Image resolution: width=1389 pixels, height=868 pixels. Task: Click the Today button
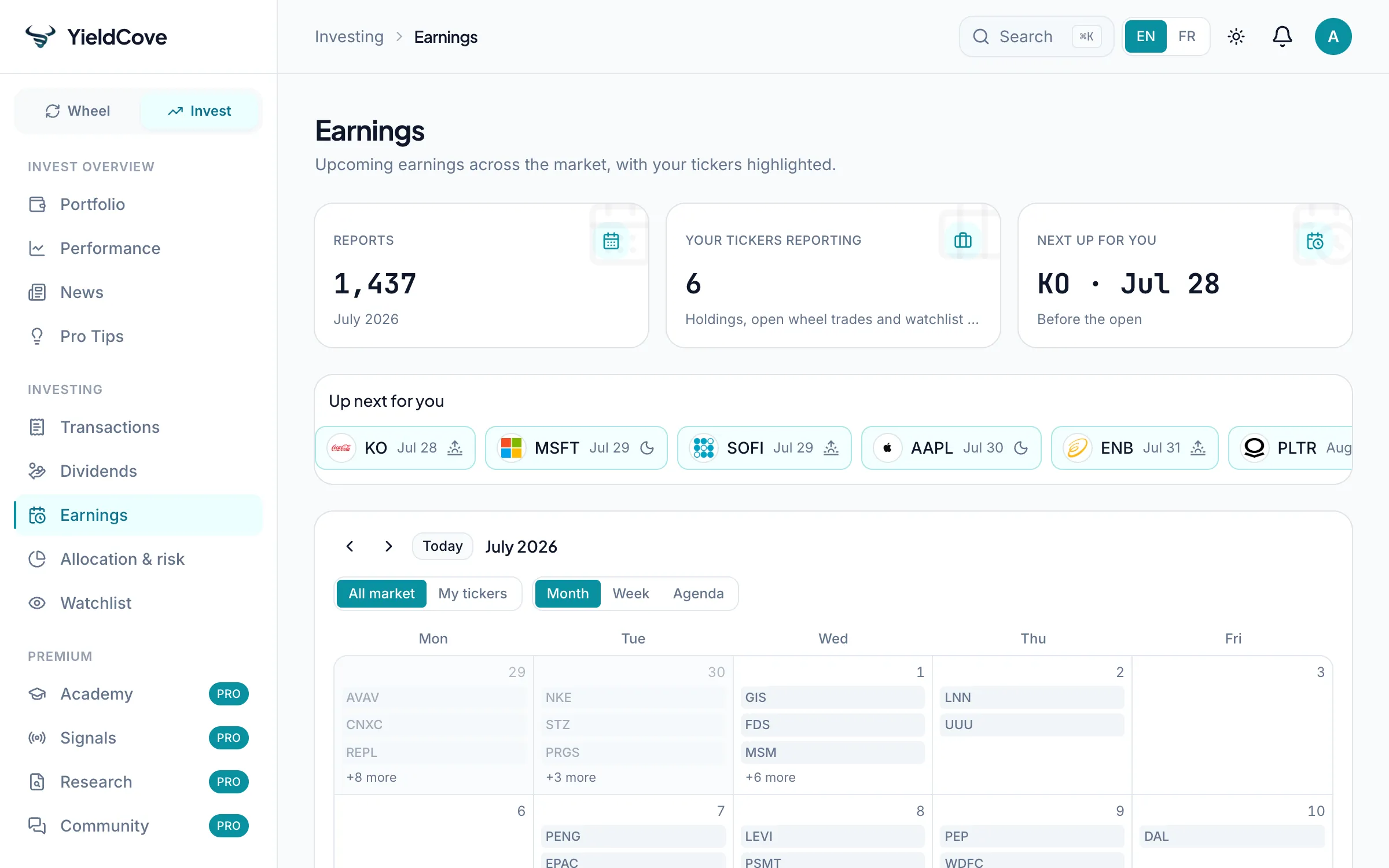442,546
